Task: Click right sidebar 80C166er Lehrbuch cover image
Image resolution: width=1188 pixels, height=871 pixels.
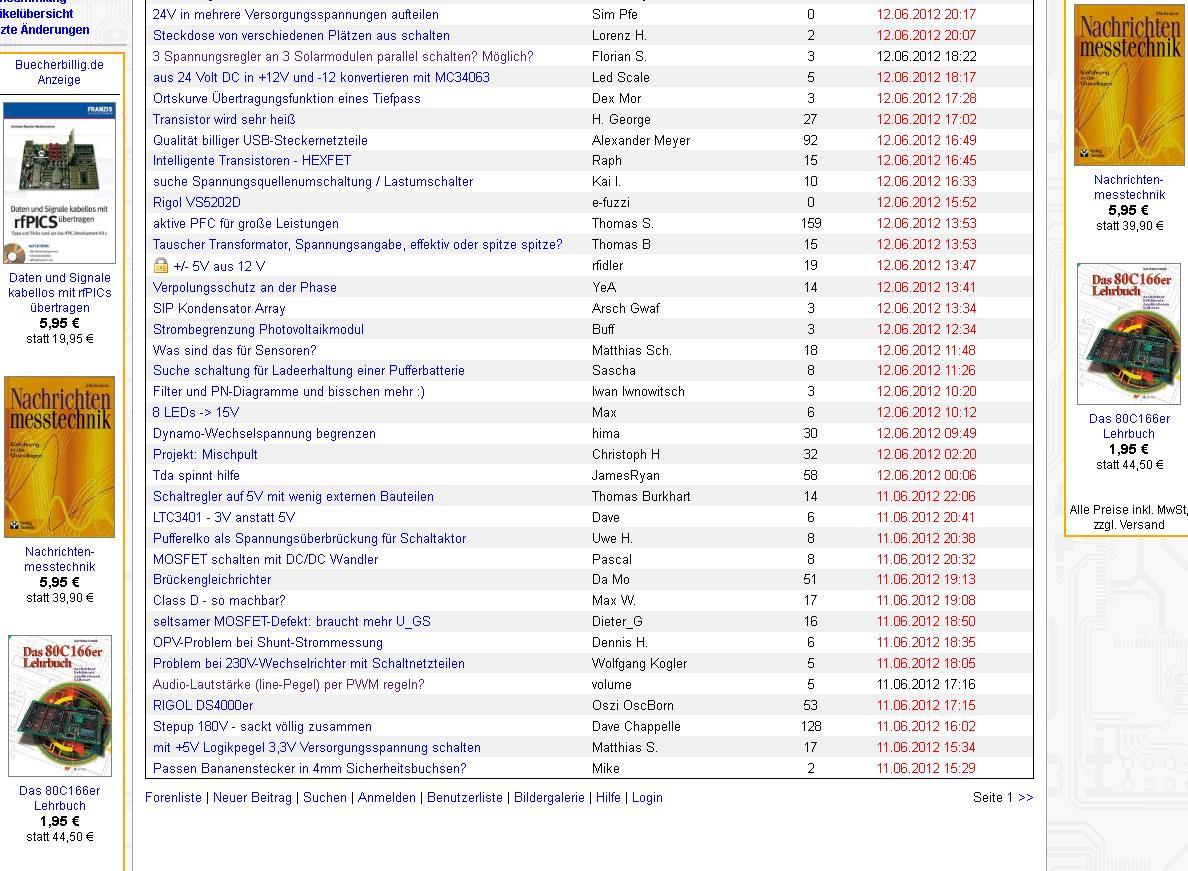Action: pyautogui.click(x=1129, y=334)
